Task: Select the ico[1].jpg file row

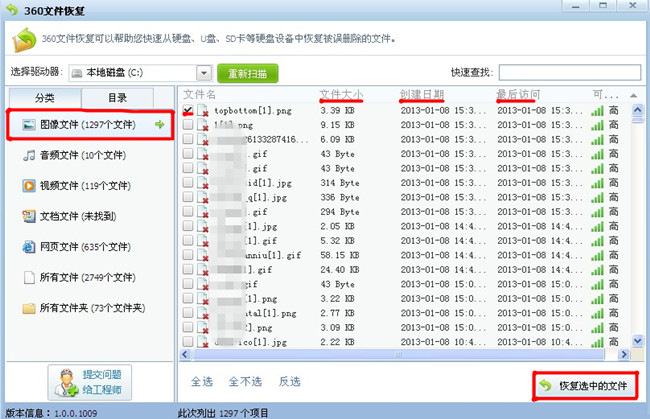Action: (406, 342)
